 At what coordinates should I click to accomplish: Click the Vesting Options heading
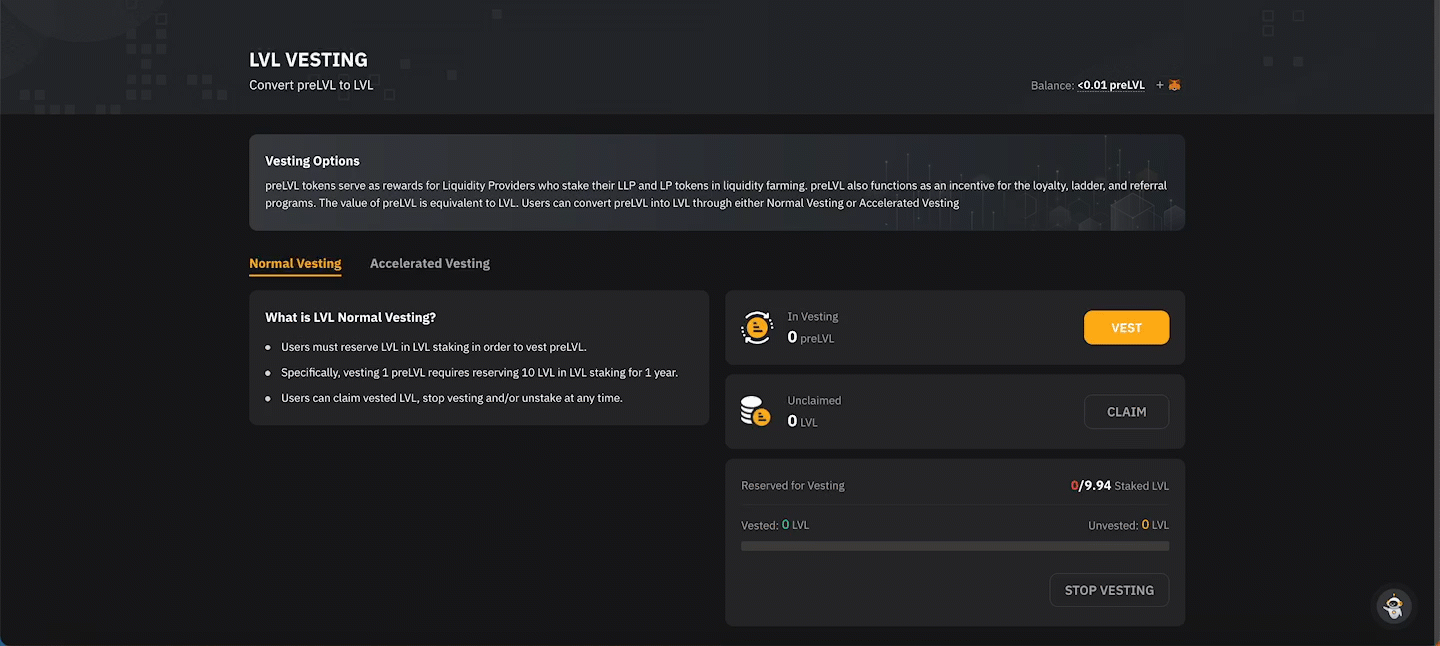coord(312,161)
